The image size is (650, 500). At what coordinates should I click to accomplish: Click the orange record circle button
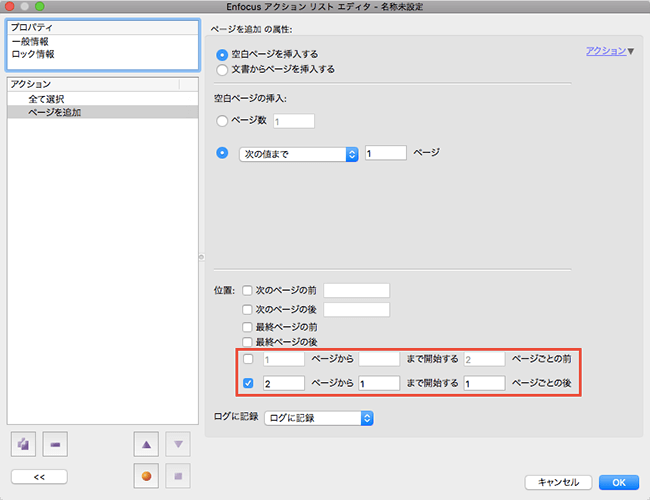click(146, 476)
